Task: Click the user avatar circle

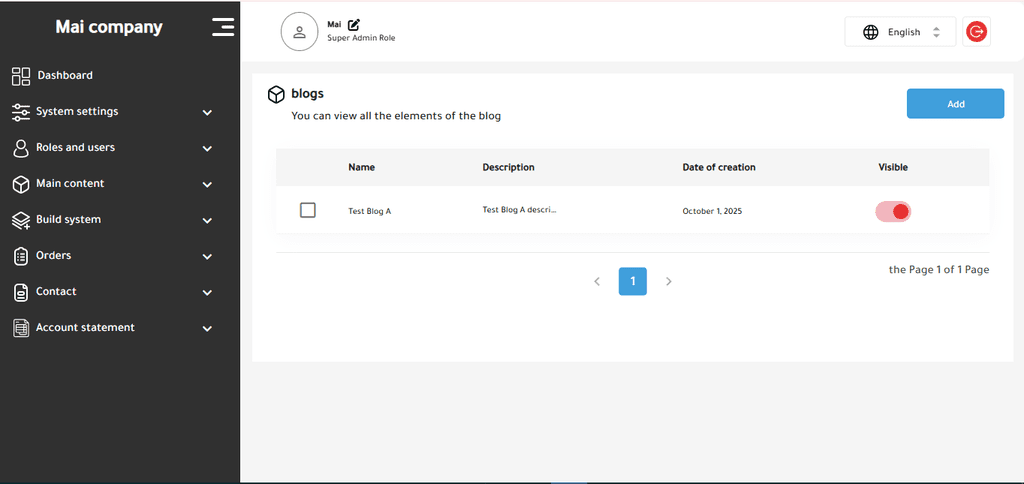Action: [300, 32]
